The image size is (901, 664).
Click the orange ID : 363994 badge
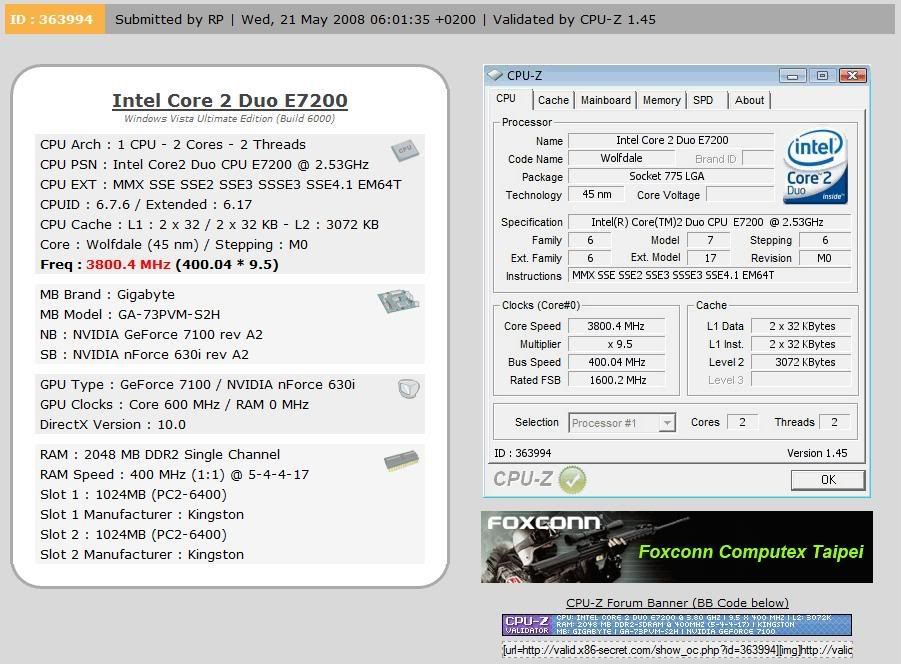pos(53,19)
